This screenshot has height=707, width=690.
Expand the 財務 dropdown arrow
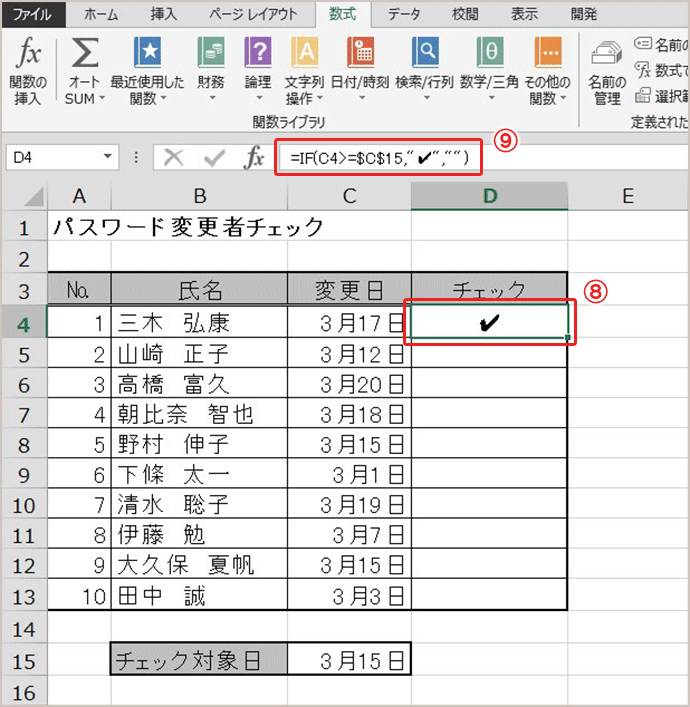[212, 98]
